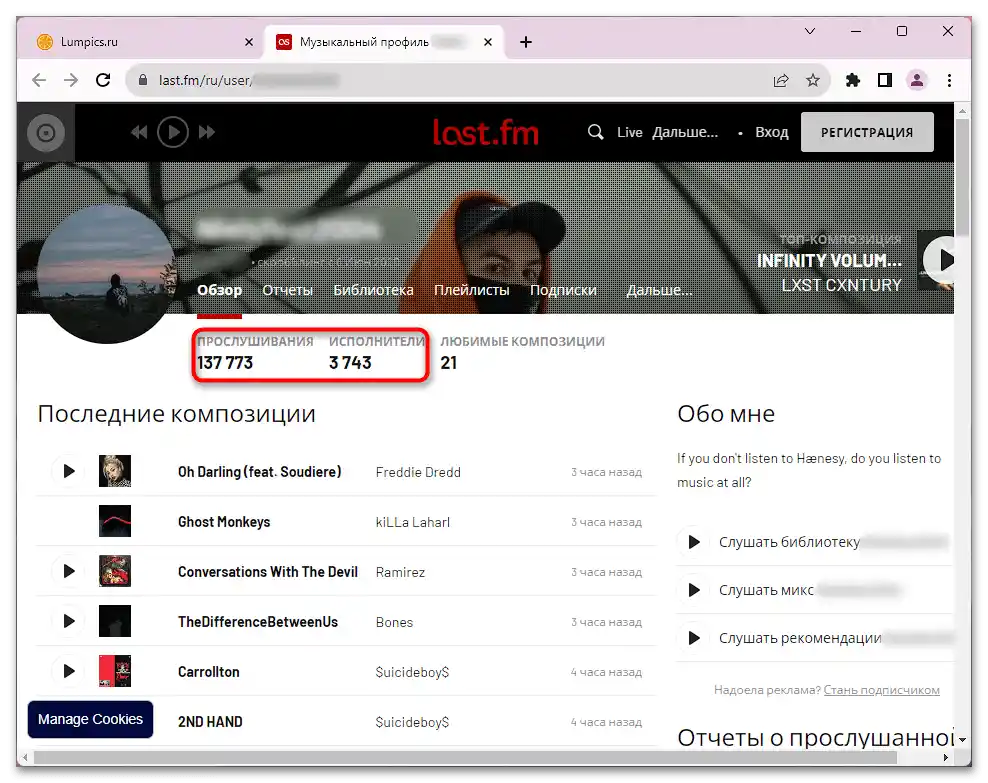Image resolution: width=988 pixels, height=783 pixels.
Task: Open the Chrome profile avatar
Action: click(x=917, y=80)
